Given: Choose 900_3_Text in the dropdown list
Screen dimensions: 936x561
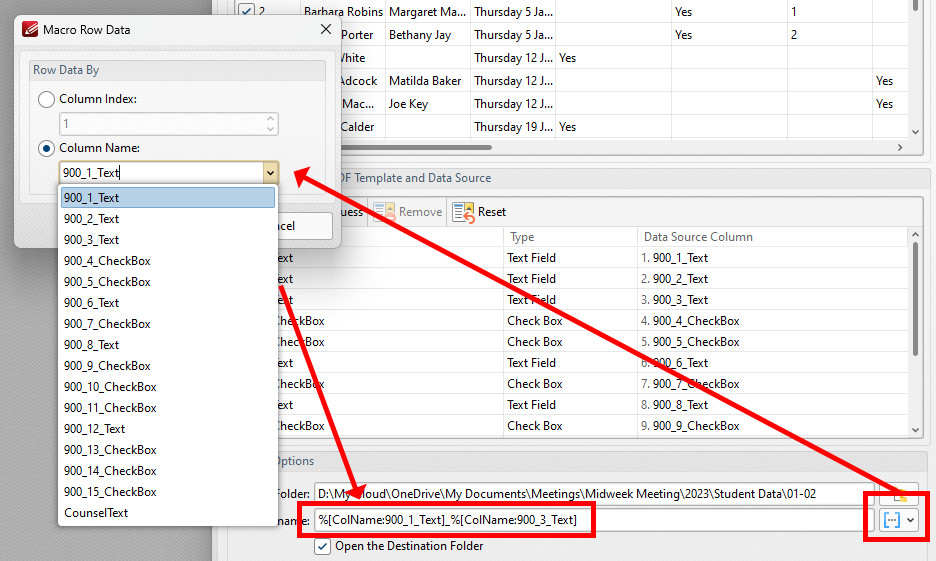Looking at the screenshot, I should [x=168, y=240].
